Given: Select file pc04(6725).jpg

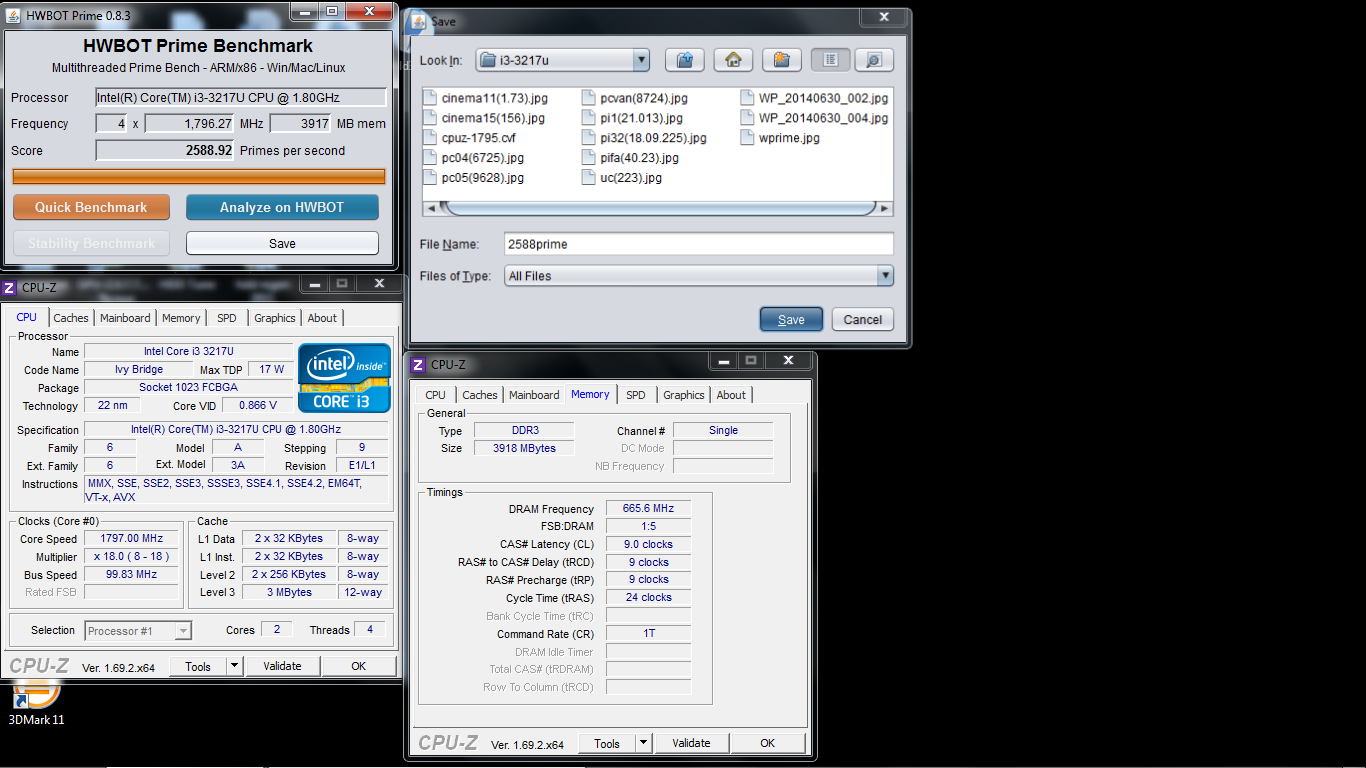Looking at the screenshot, I should (474, 158).
